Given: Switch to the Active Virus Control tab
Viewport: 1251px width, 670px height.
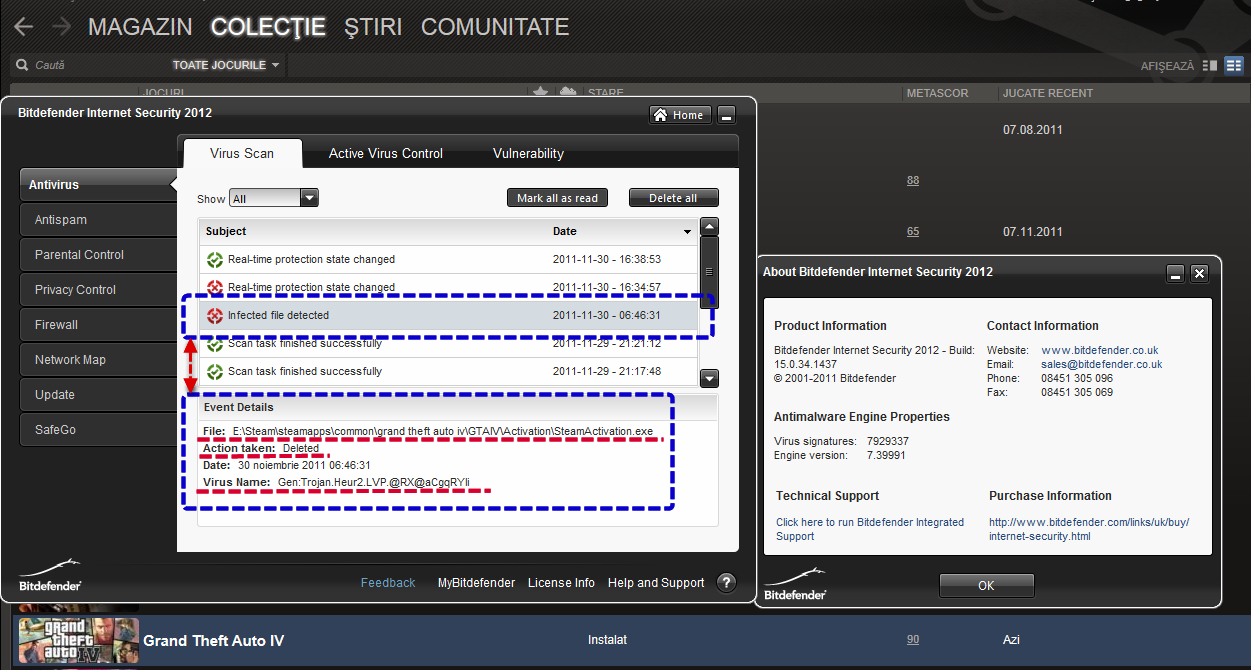Looking at the screenshot, I should pyautogui.click(x=386, y=153).
